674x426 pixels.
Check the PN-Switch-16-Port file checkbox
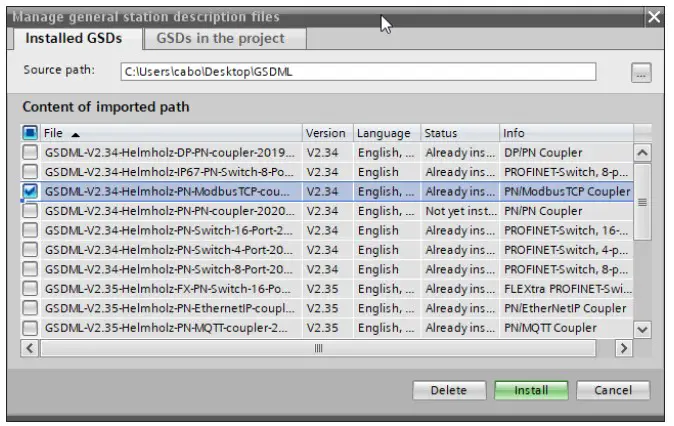click(30, 230)
